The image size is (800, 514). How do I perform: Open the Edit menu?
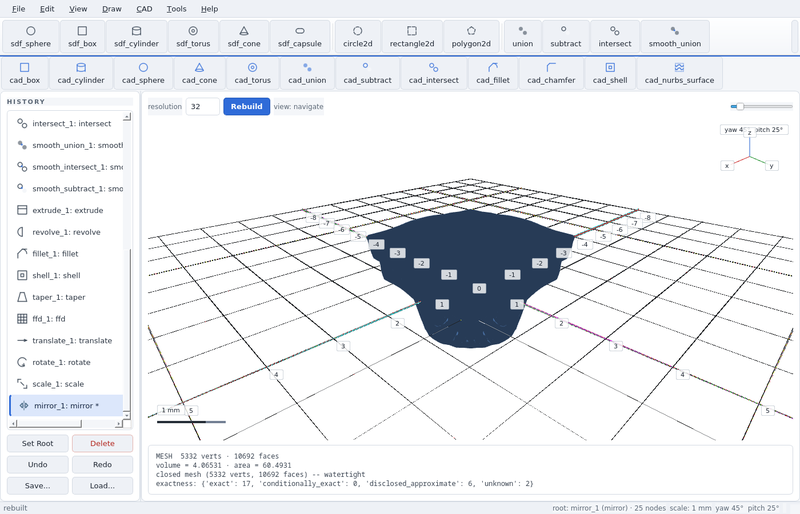tap(47, 9)
